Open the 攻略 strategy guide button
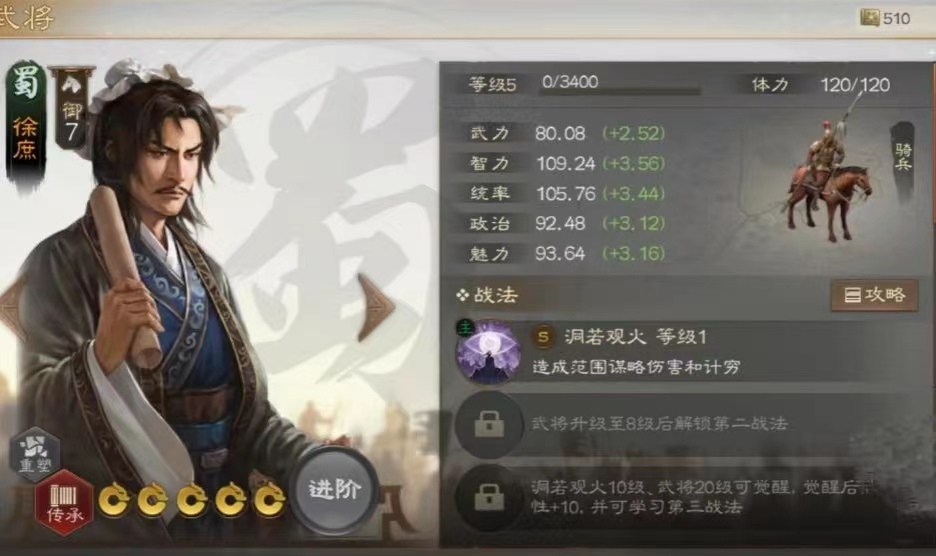This screenshot has height=556, width=936. click(x=875, y=294)
